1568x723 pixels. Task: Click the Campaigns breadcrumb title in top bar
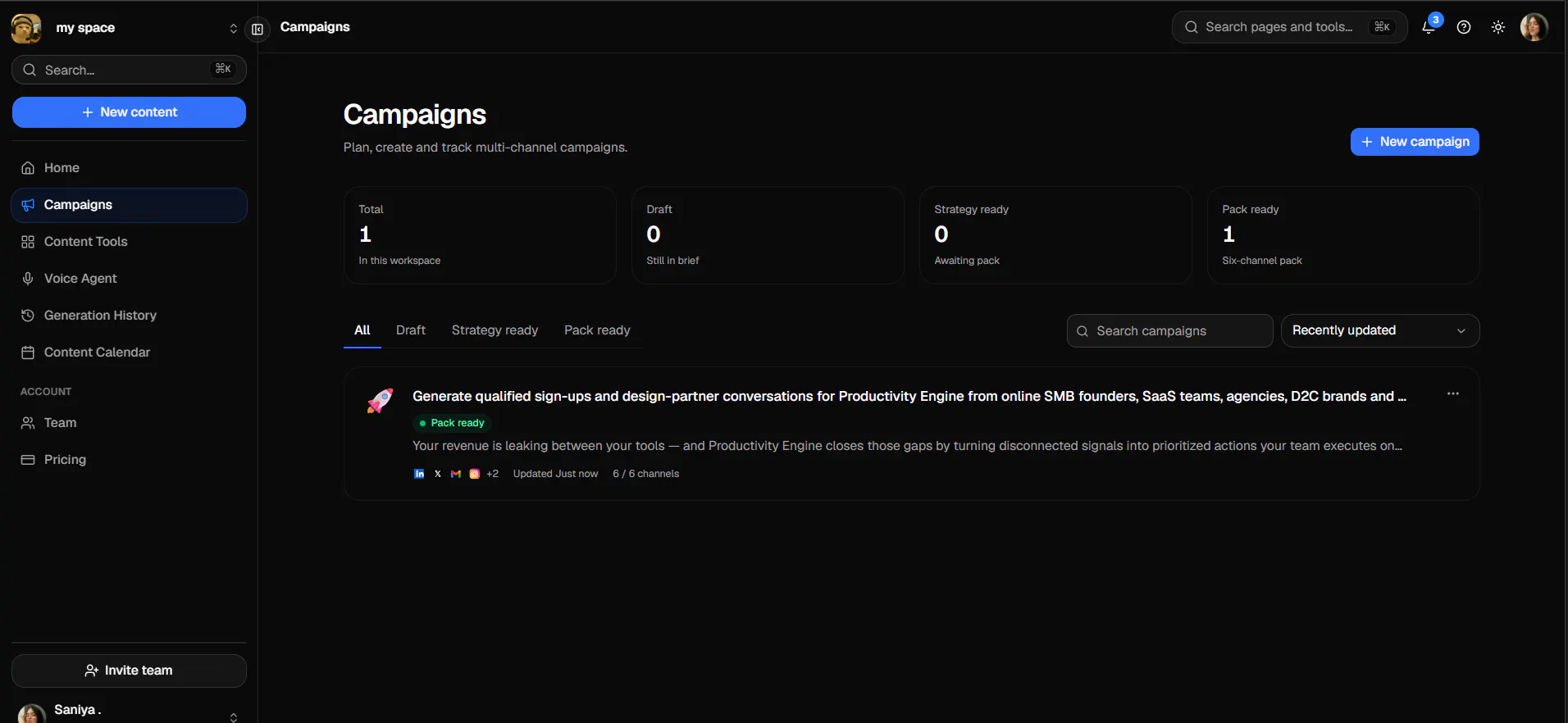tap(315, 27)
